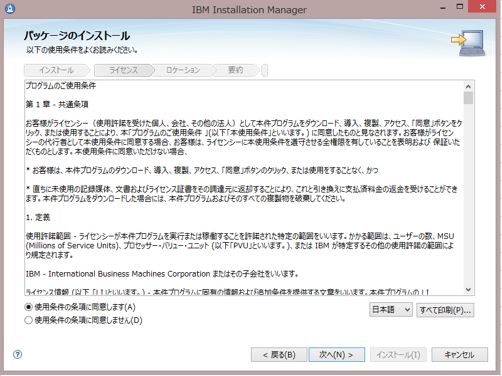This screenshot has height=376, width=502.
Task: Click the インストール wizard step tab
Action: pos(57,70)
